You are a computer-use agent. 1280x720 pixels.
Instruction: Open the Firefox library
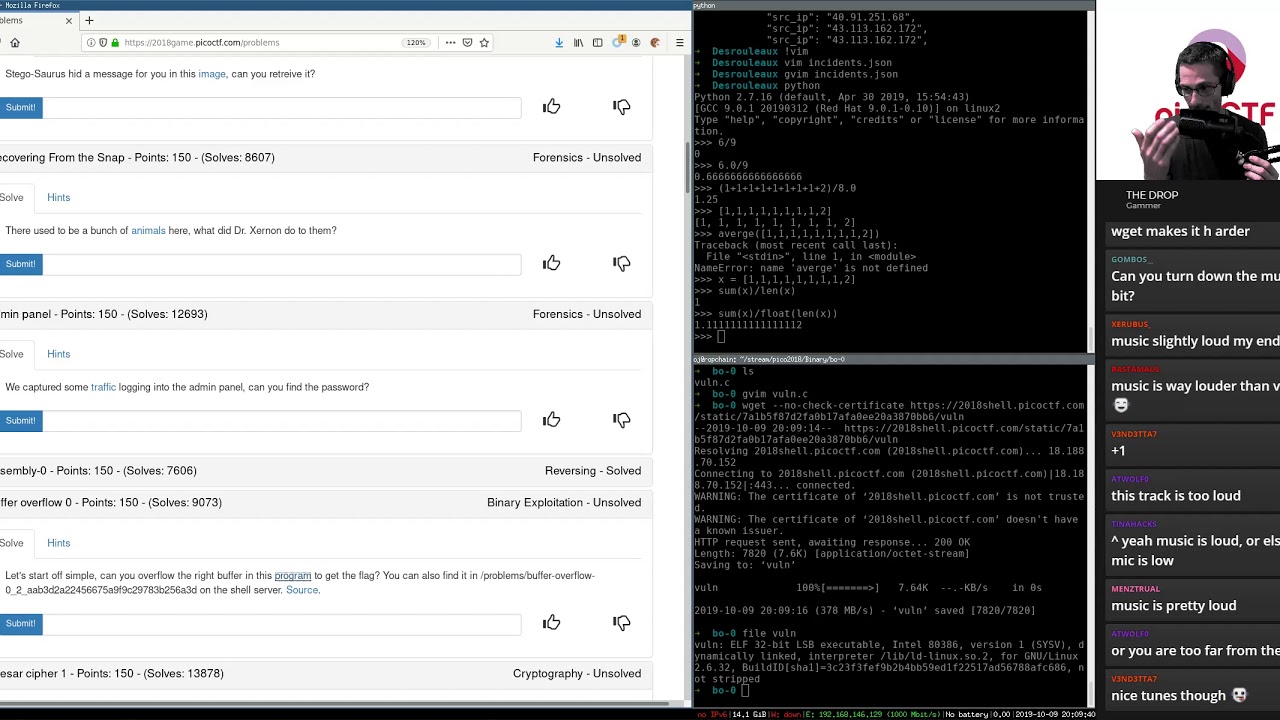[x=578, y=43]
